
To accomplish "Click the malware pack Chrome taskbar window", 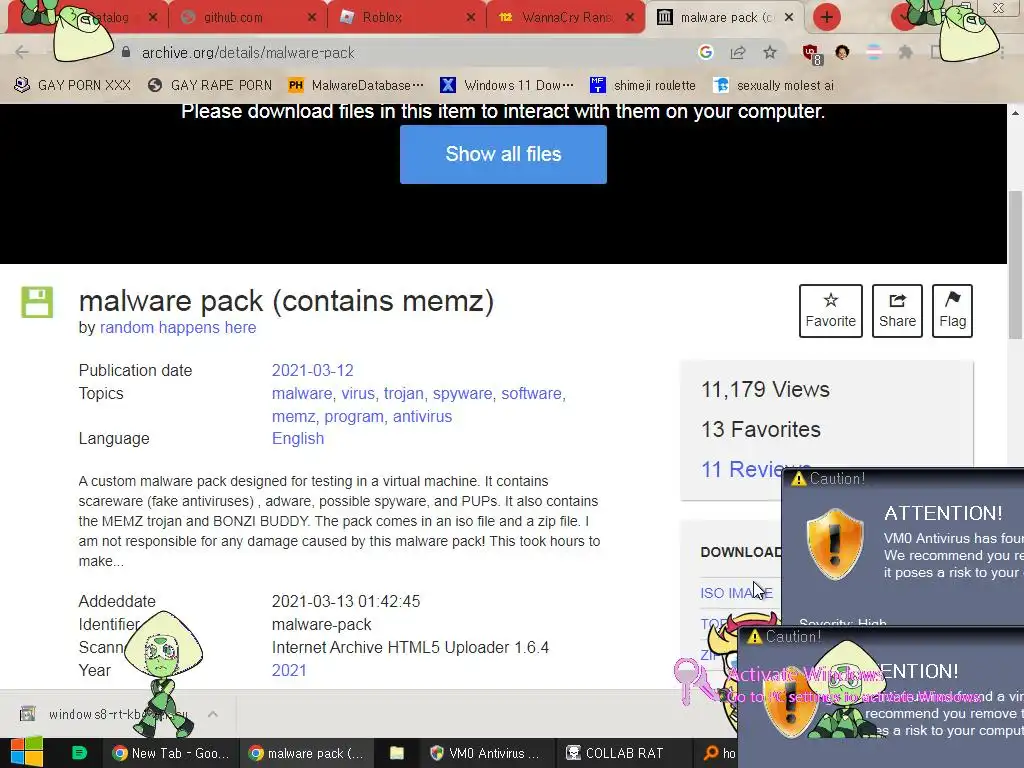I will (x=306, y=753).
